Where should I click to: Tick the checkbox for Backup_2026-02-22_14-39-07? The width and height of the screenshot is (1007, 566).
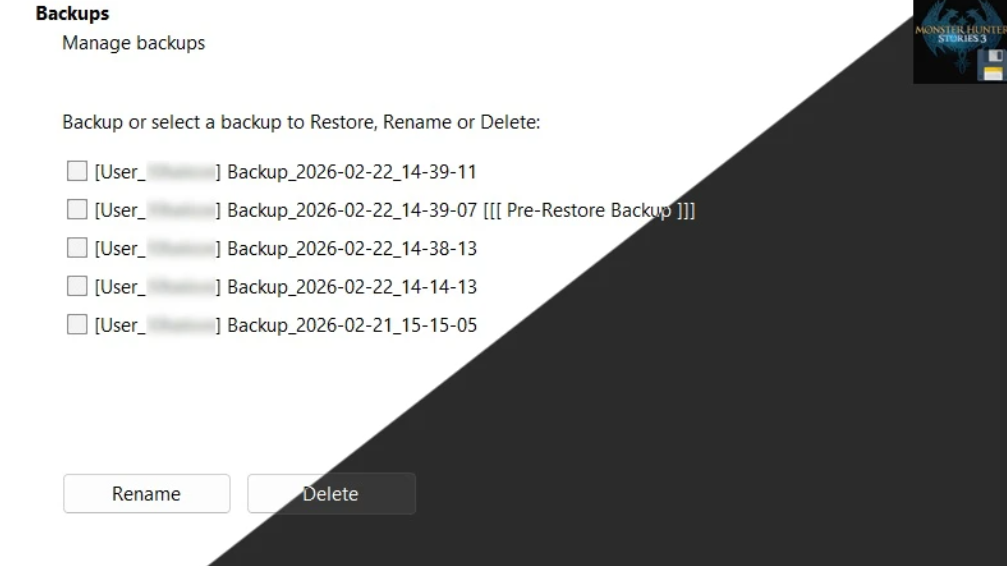(x=77, y=210)
